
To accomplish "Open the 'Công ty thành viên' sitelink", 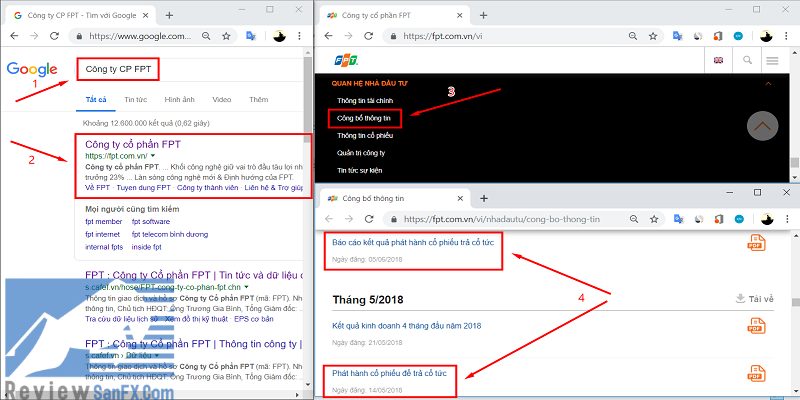I will click(208, 188).
